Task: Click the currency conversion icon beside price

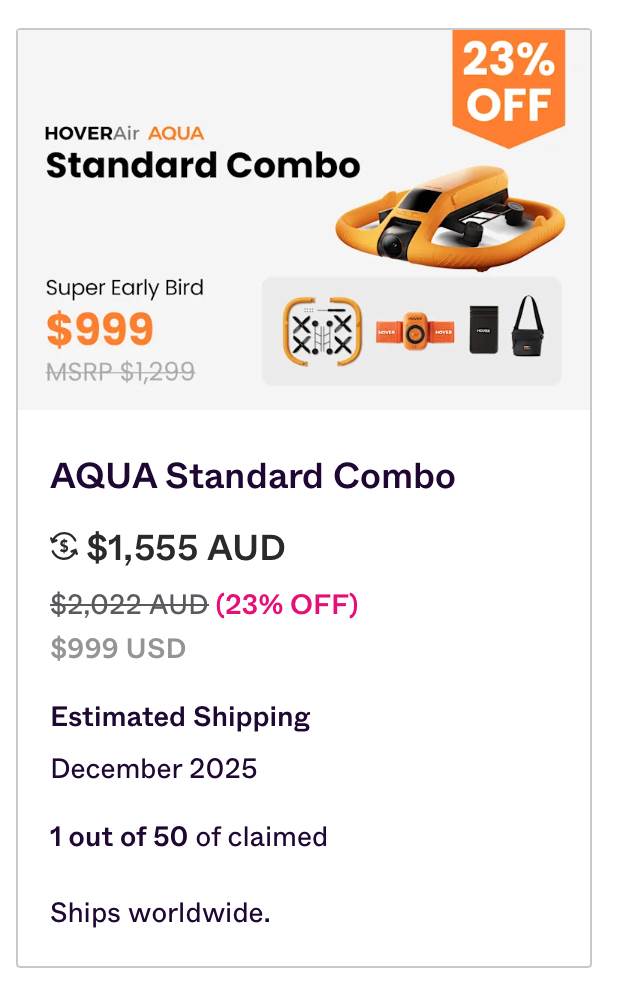Action: (x=64, y=547)
